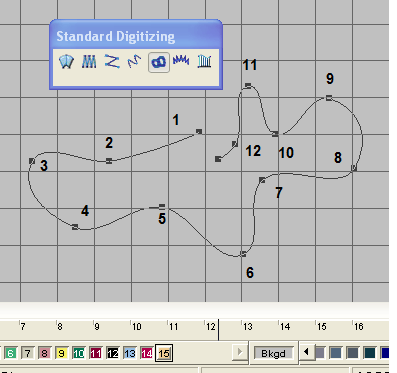Click the palette scroll left arrow

306,352
